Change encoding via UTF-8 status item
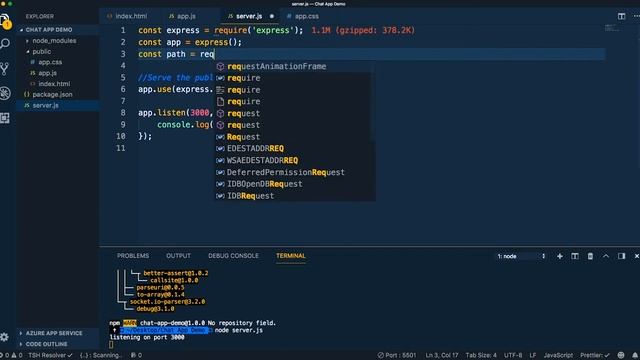This screenshot has width=640, height=360. [x=513, y=355]
